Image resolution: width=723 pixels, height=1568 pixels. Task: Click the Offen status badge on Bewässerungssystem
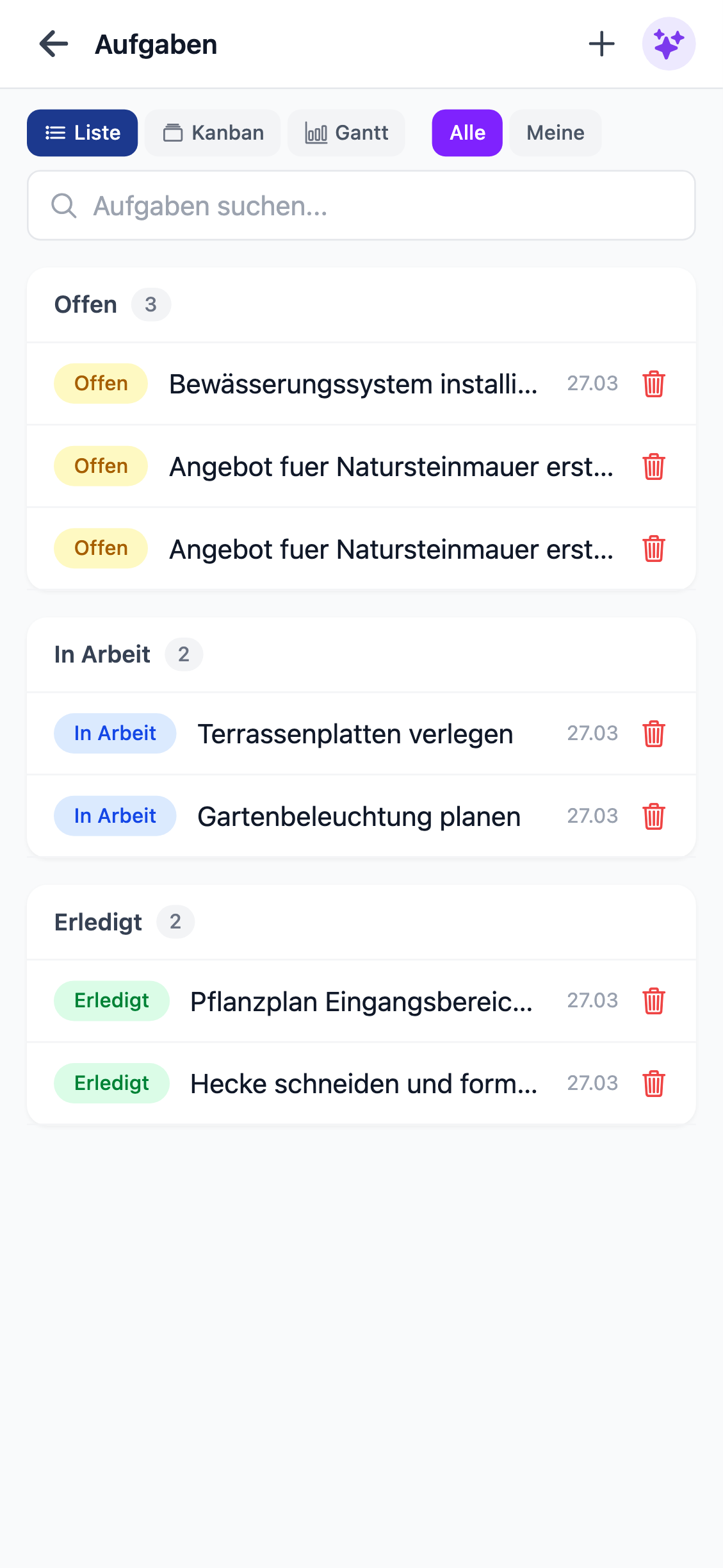tap(101, 384)
